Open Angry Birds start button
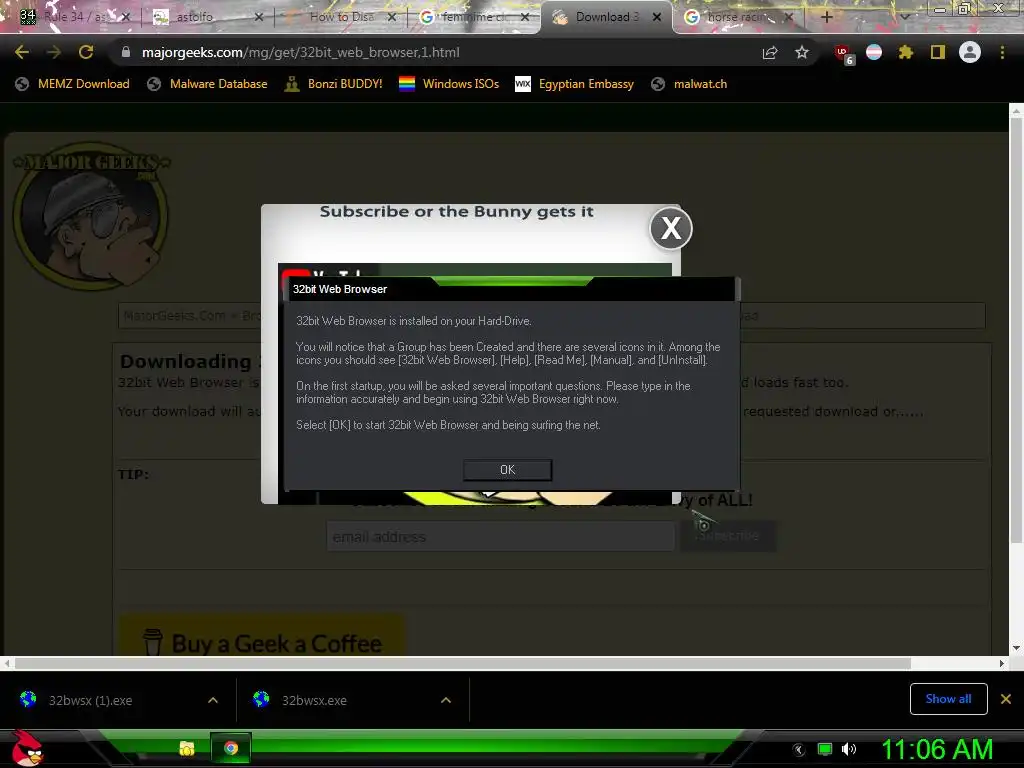1024x768 pixels. [x=27, y=748]
